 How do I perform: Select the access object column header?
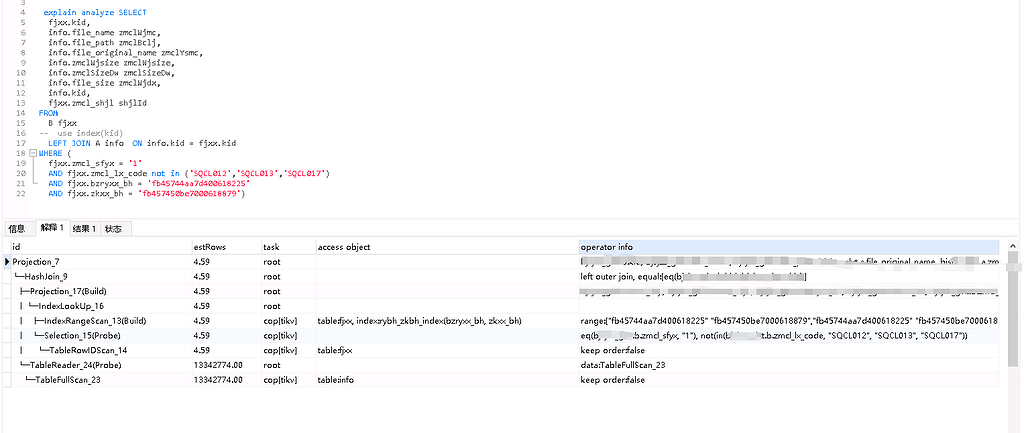(445, 246)
